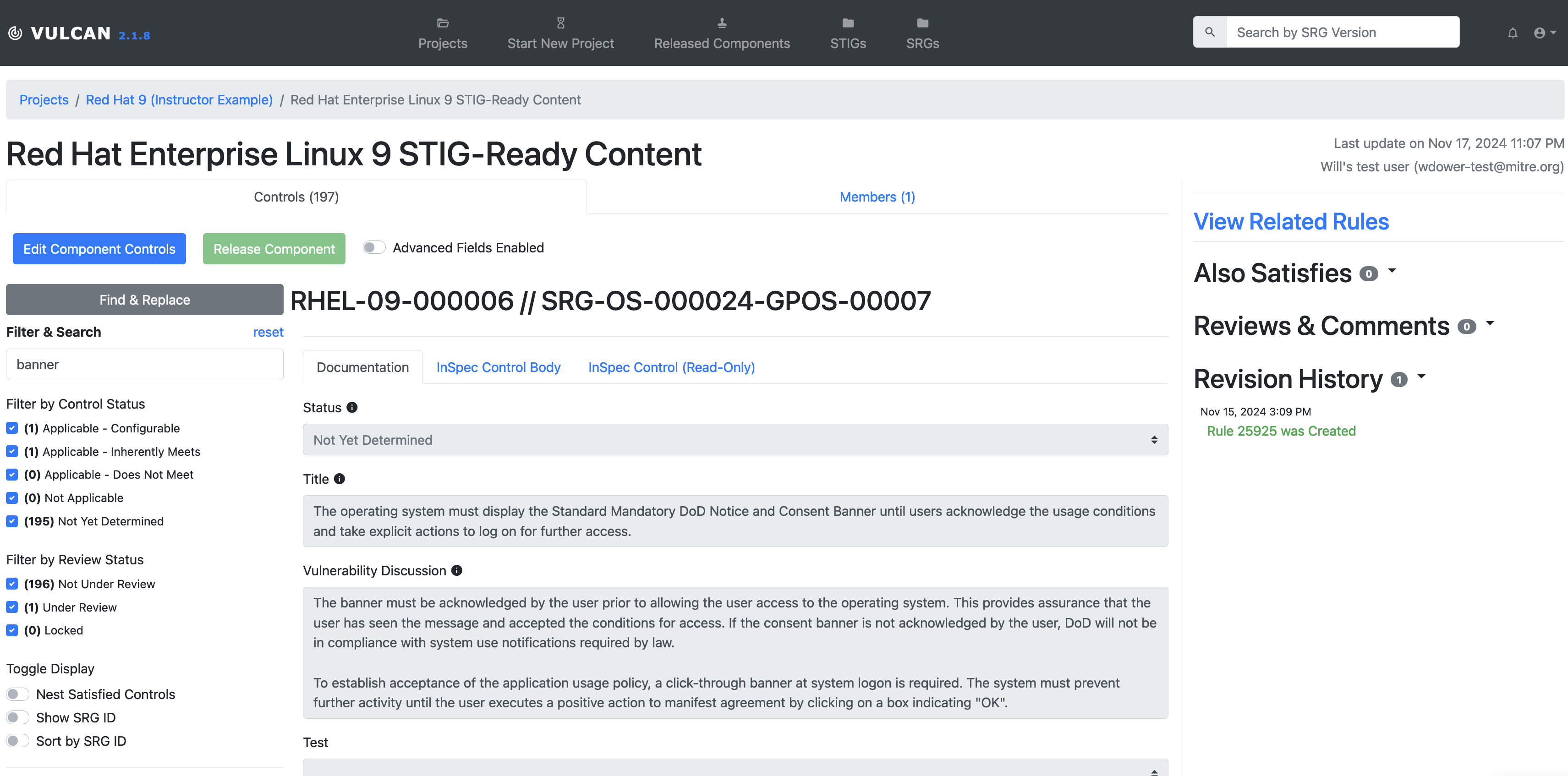Switch to InSpec Control Body tab
Viewport: 1568px width, 776px height.
tap(498, 367)
